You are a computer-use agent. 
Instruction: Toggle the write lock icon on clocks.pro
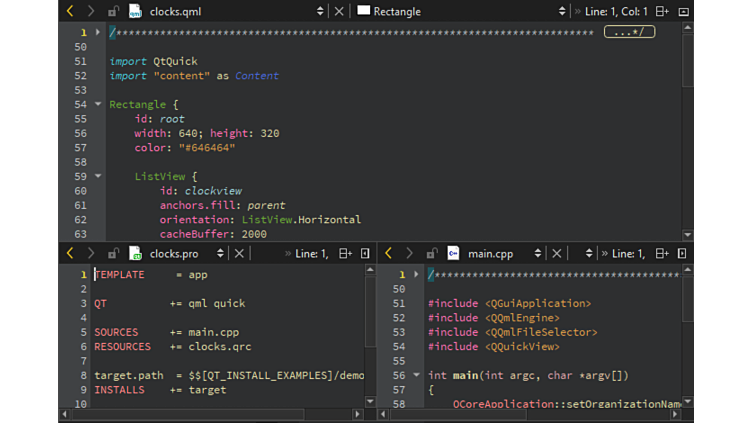pyautogui.click(x=113, y=254)
